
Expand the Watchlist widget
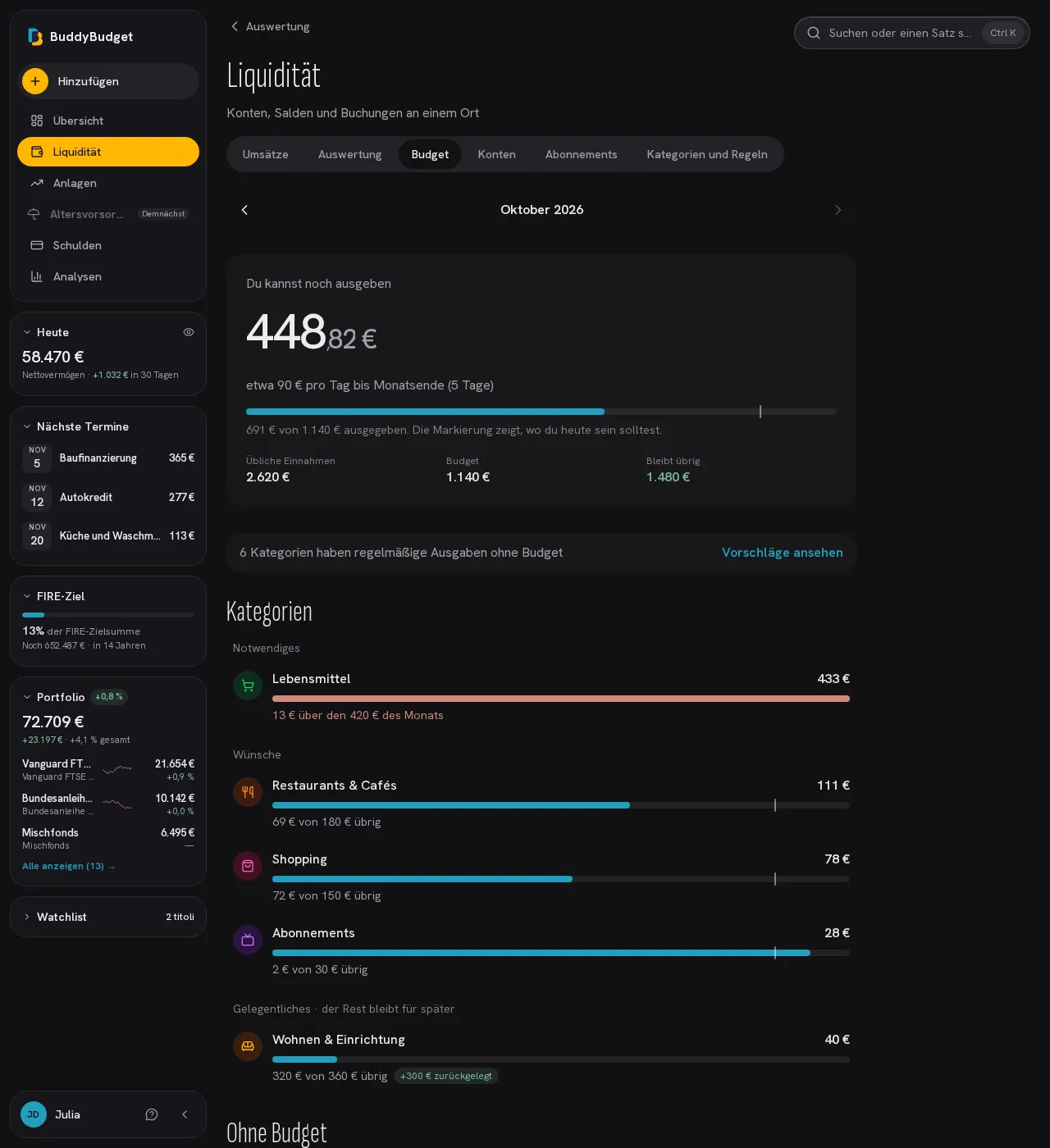pos(27,917)
